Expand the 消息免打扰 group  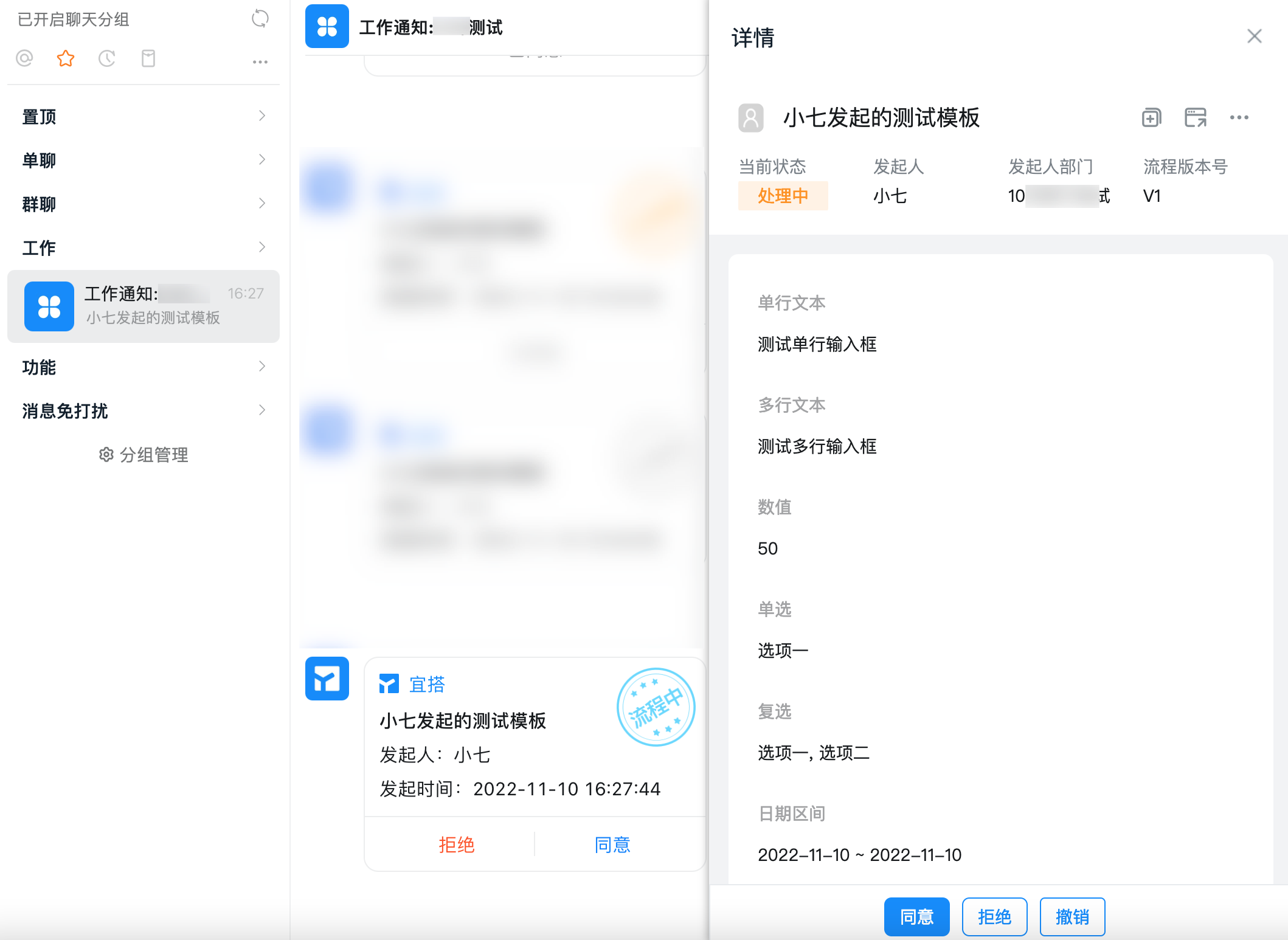coord(143,410)
